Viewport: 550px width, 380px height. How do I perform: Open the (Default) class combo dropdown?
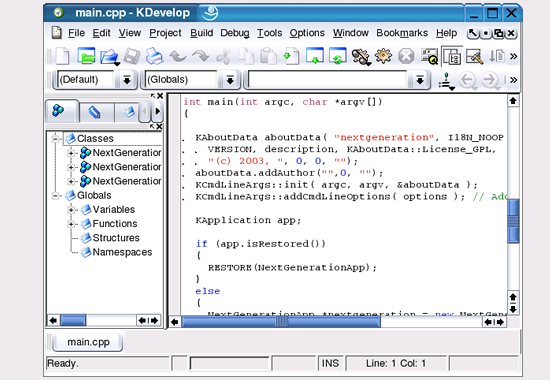pyautogui.click(x=127, y=80)
